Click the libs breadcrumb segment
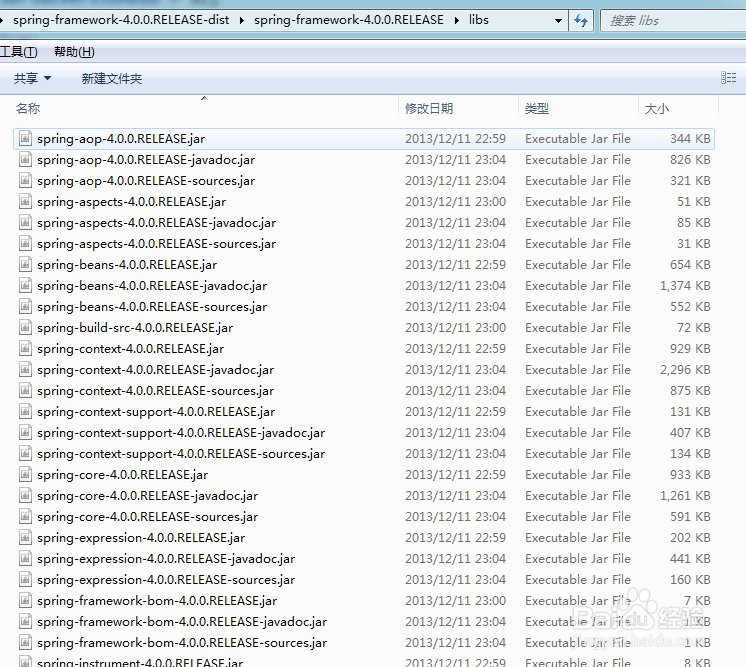 click(479, 20)
